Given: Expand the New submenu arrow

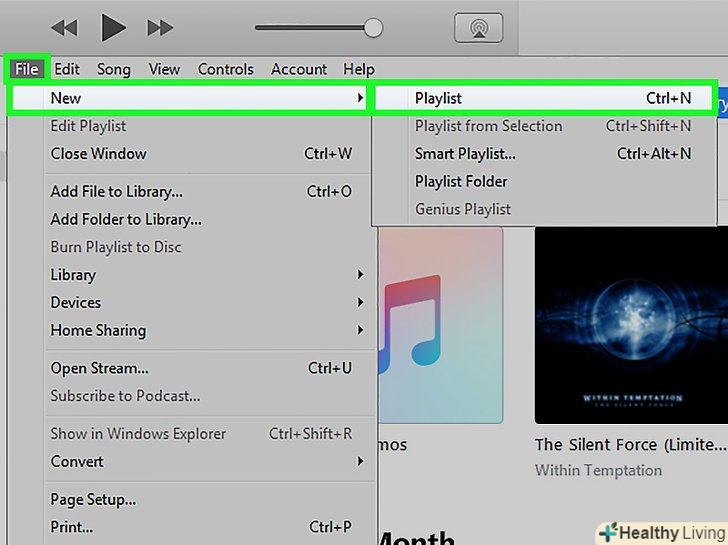Looking at the screenshot, I should point(360,98).
